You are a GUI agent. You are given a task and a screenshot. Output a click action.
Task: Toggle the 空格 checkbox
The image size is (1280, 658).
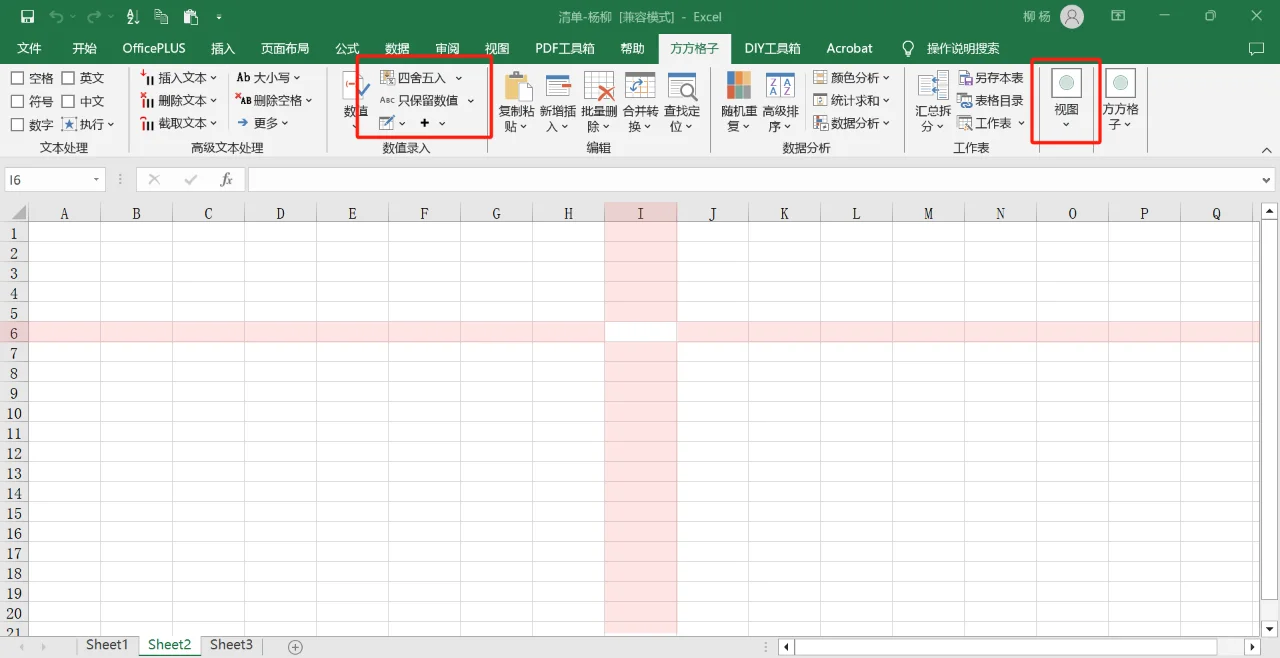[x=17, y=78]
